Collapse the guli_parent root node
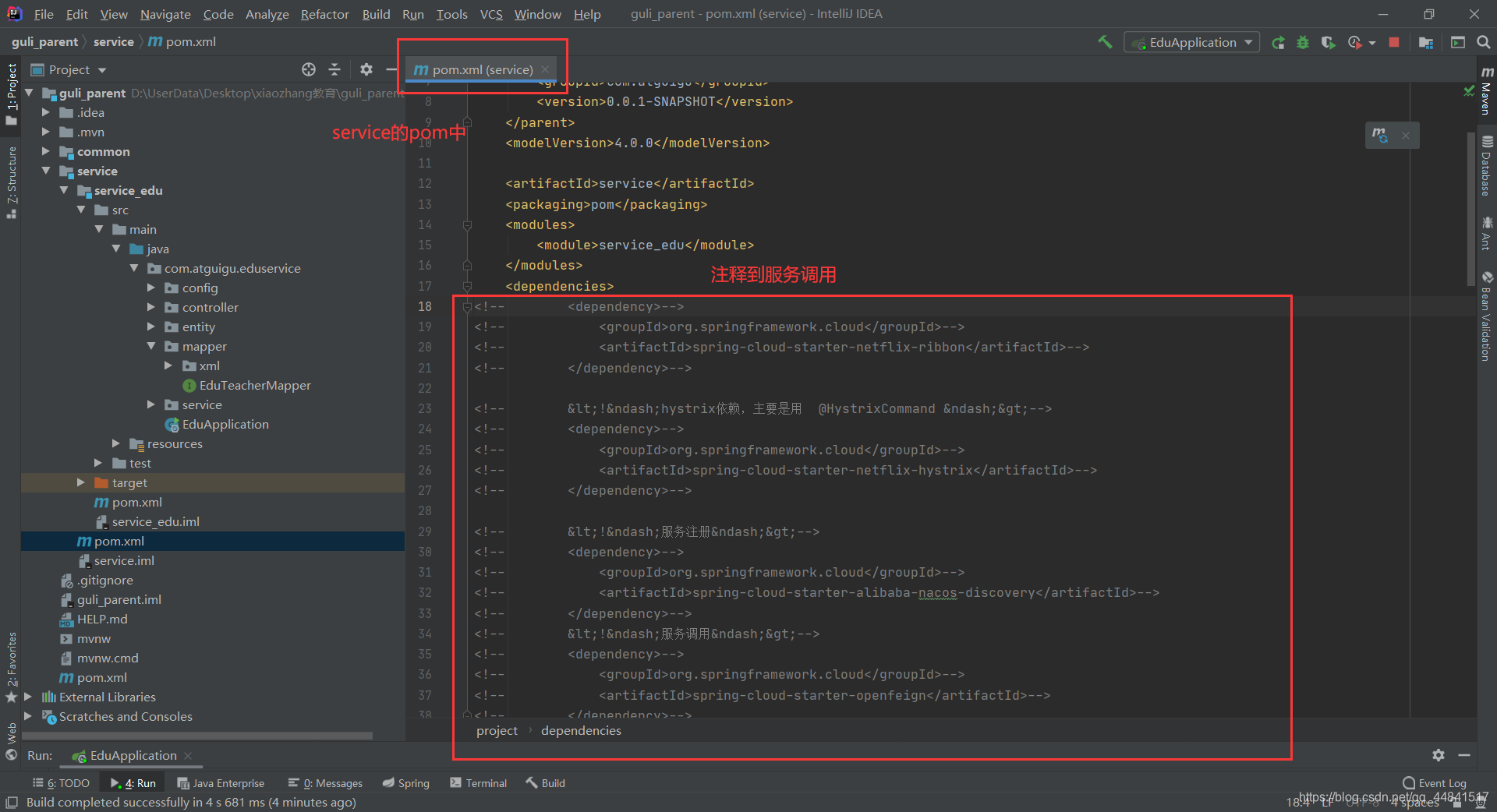The height and width of the screenshot is (812, 1497). tap(30, 93)
